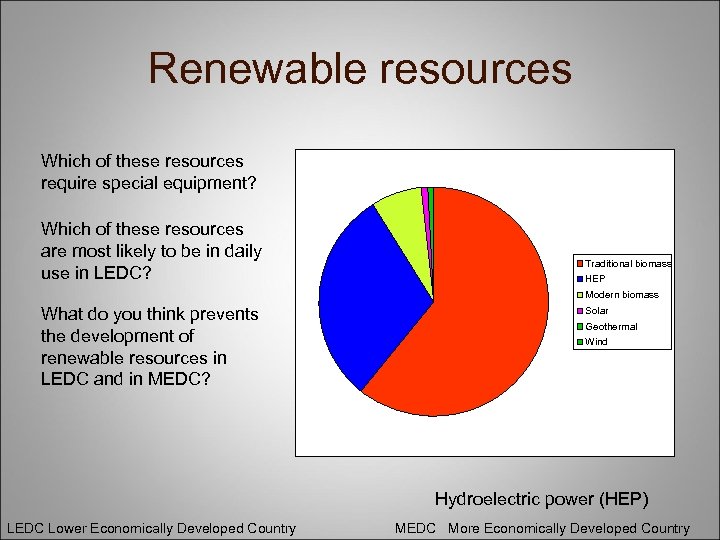The height and width of the screenshot is (540, 720).
Task: Select 'Geothermal' legend label
Action: 611,326
